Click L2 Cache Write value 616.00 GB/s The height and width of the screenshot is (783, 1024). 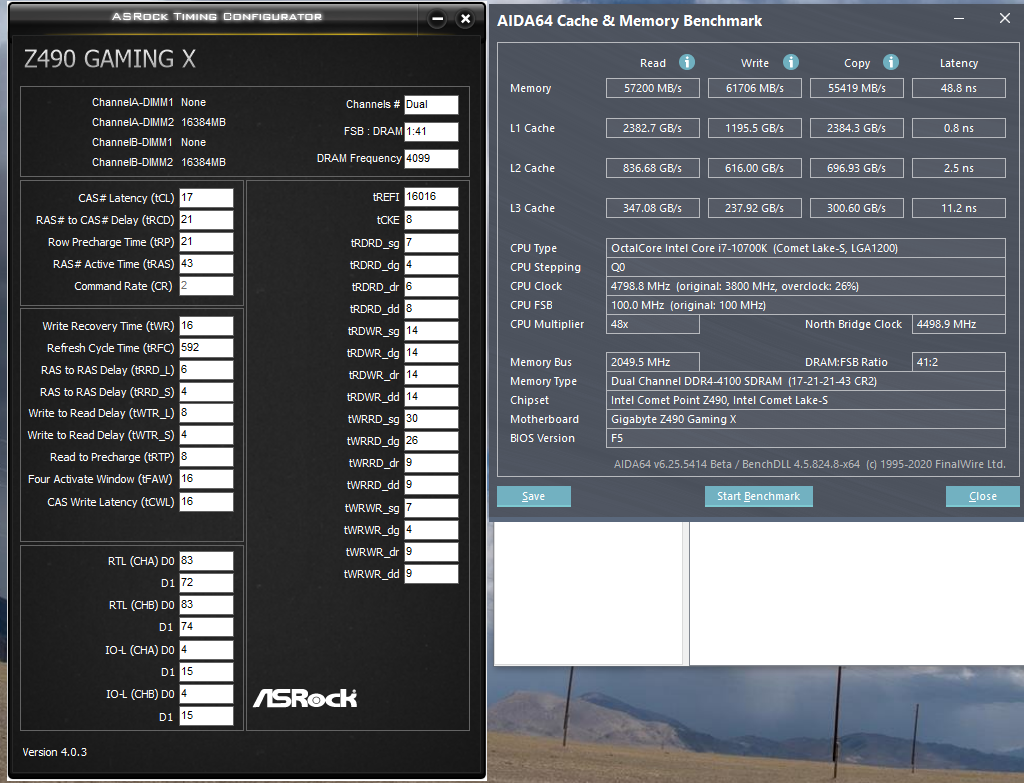tap(754, 168)
